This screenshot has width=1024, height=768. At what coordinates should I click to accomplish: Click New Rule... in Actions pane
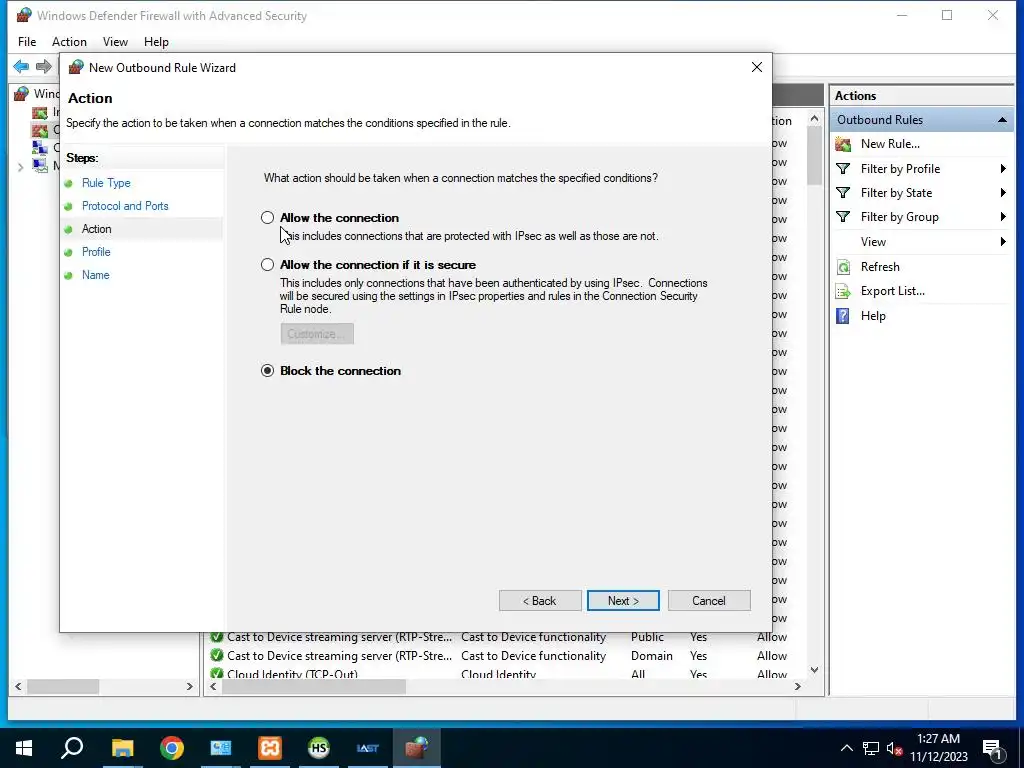[890, 144]
